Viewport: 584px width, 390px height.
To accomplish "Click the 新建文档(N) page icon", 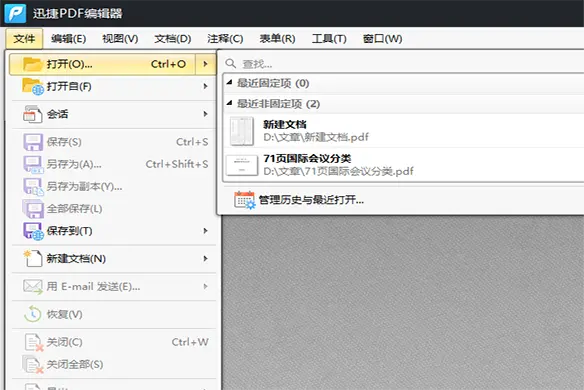I will click(x=33, y=259).
